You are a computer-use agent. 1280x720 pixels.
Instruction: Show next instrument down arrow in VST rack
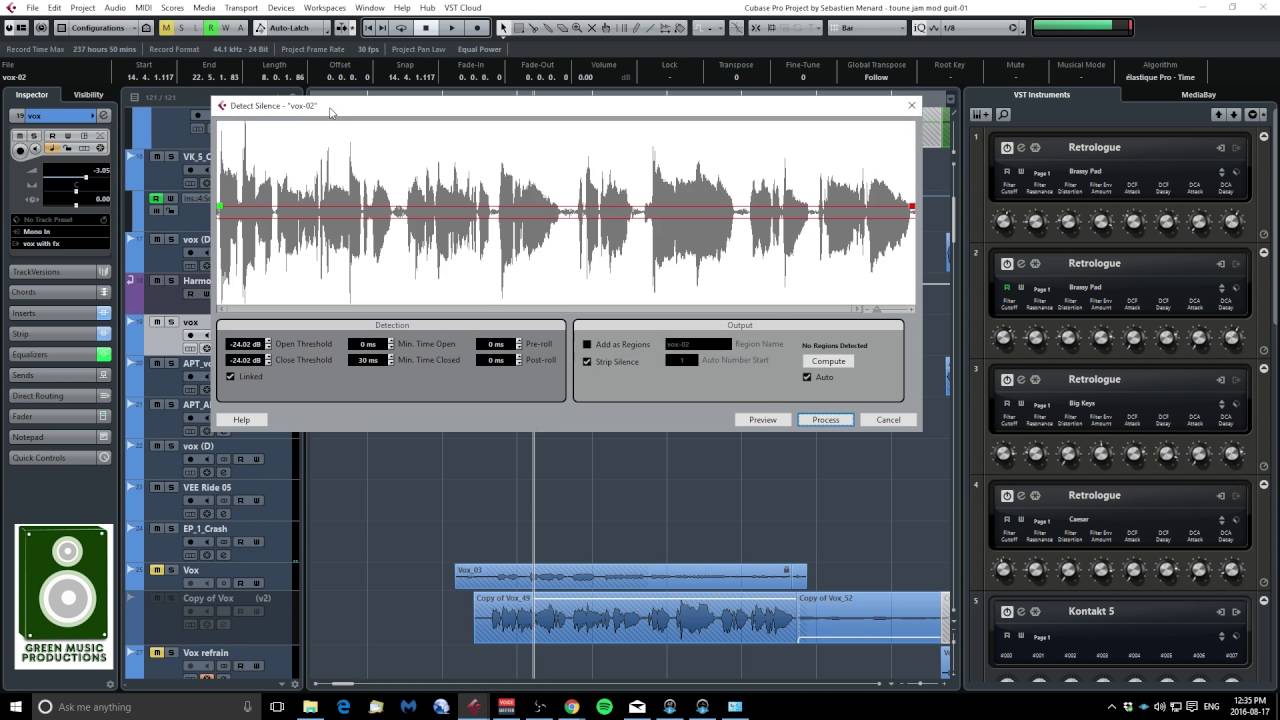pyautogui.click(x=1233, y=115)
